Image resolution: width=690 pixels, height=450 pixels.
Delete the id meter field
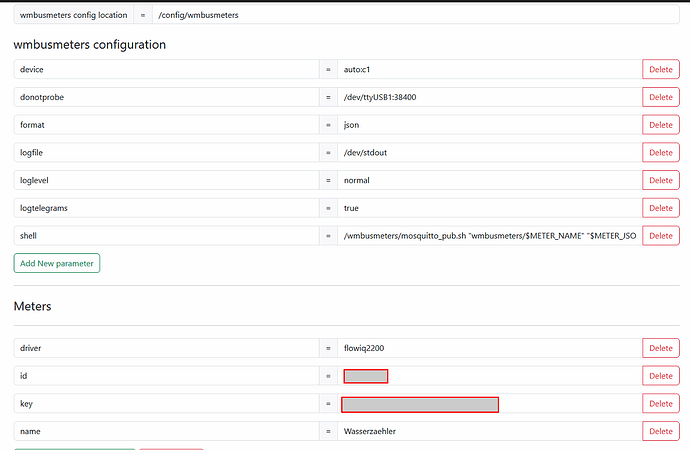point(661,376)
